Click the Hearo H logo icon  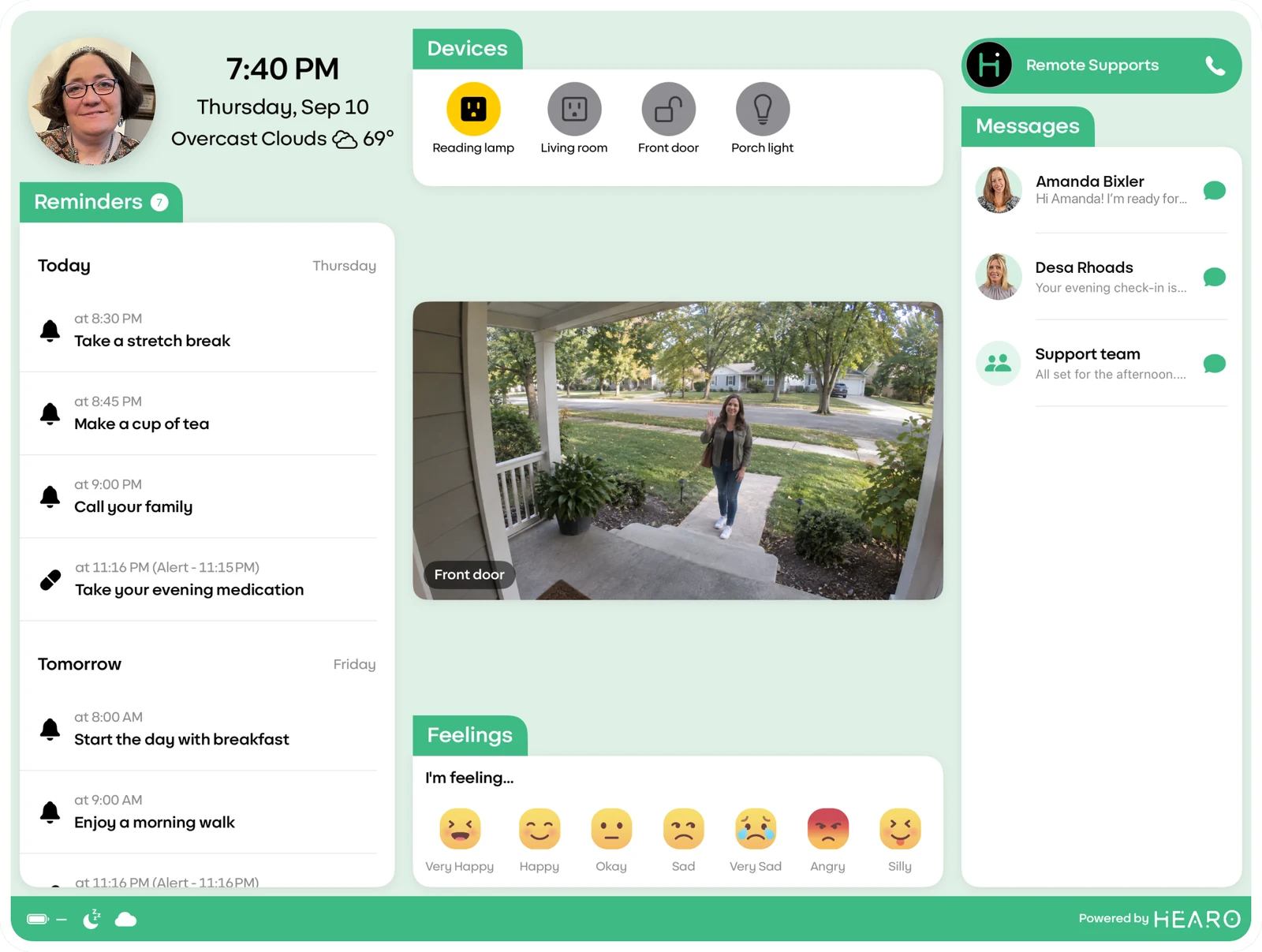989,65
